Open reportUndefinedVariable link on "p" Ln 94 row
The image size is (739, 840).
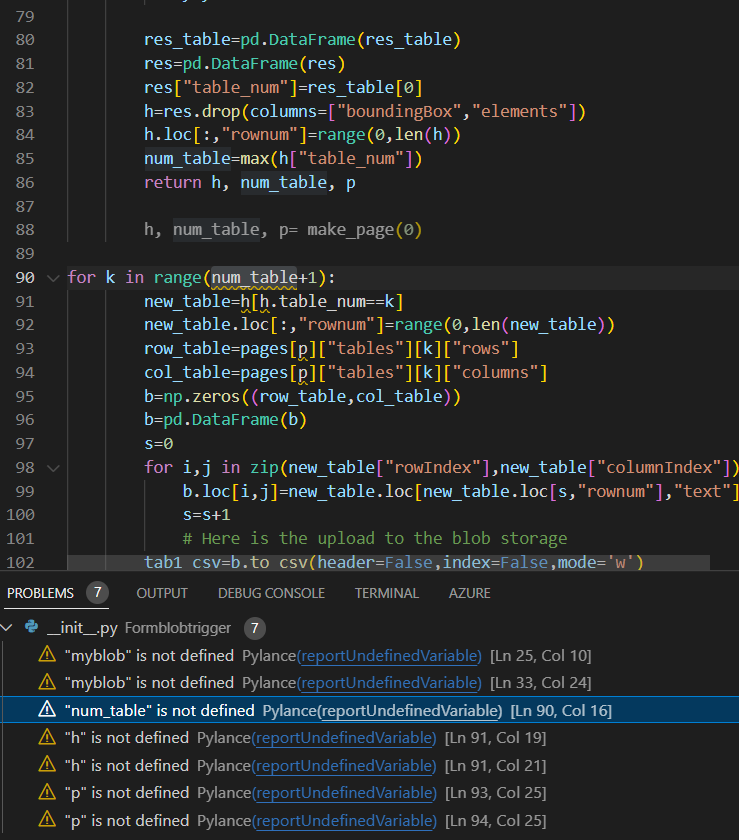[344, 821]
